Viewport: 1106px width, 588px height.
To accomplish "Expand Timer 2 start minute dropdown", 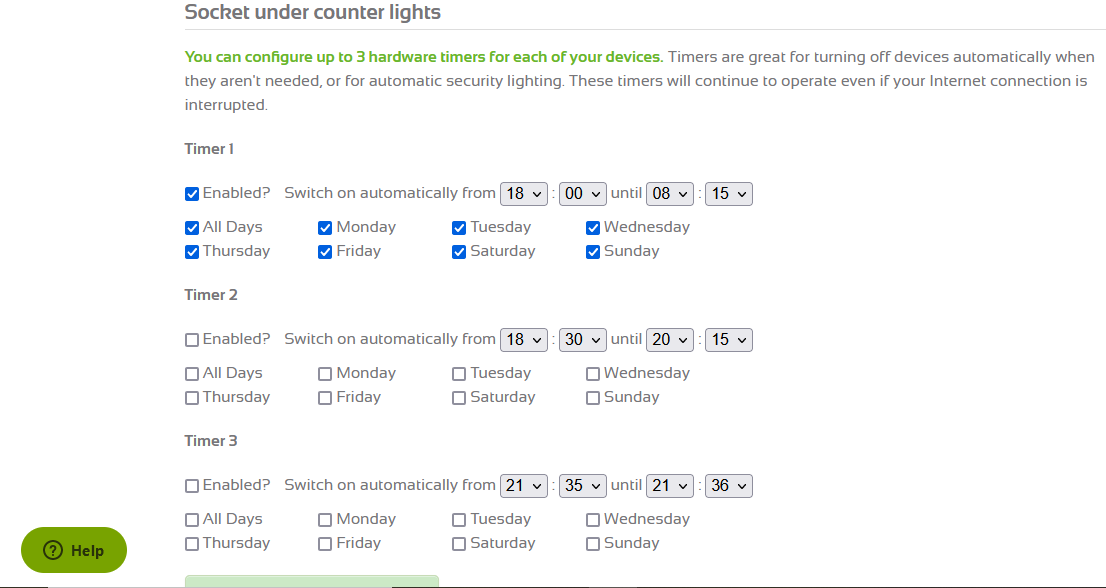I will 583,340.
